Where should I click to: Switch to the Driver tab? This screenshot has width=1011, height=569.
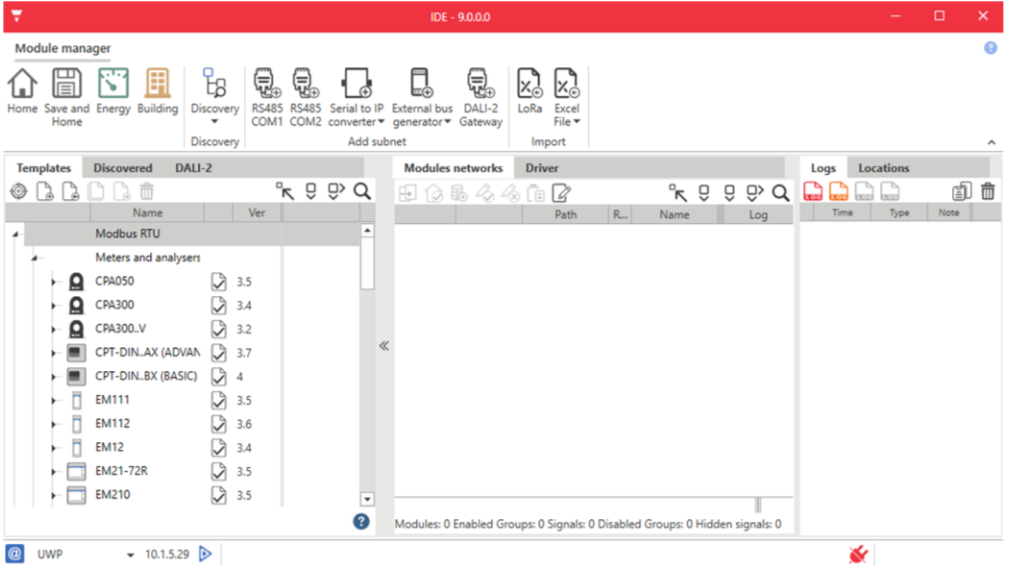(542, 168)
